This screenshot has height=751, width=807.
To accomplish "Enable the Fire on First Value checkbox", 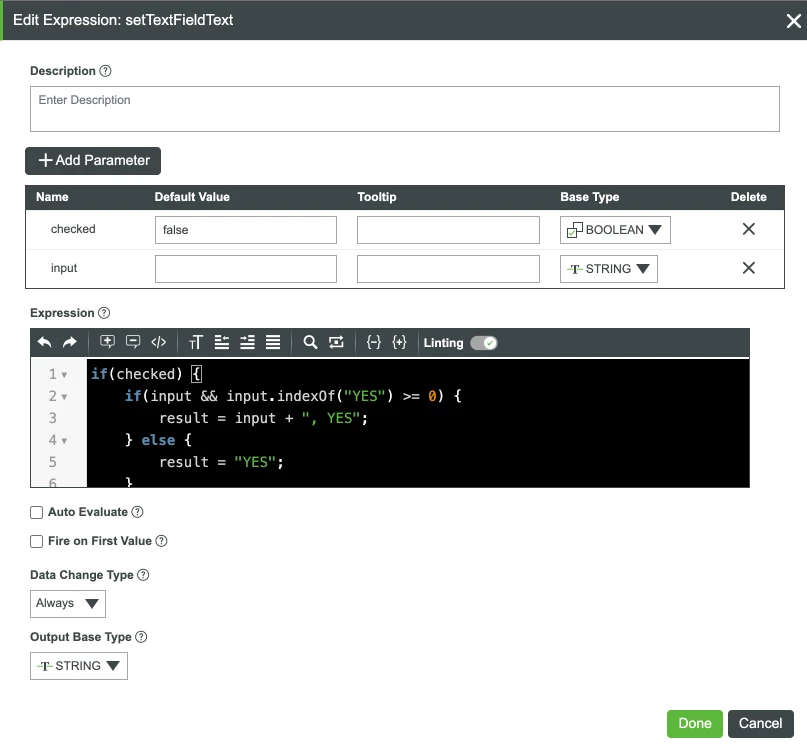I will click(37, 542).
